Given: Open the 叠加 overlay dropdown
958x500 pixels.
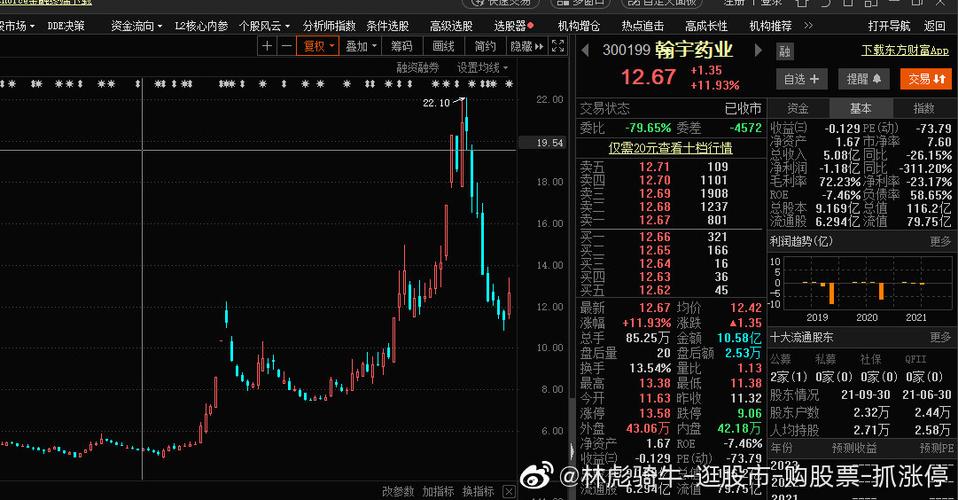Looking at the screenshot, I should pos(360,46).
